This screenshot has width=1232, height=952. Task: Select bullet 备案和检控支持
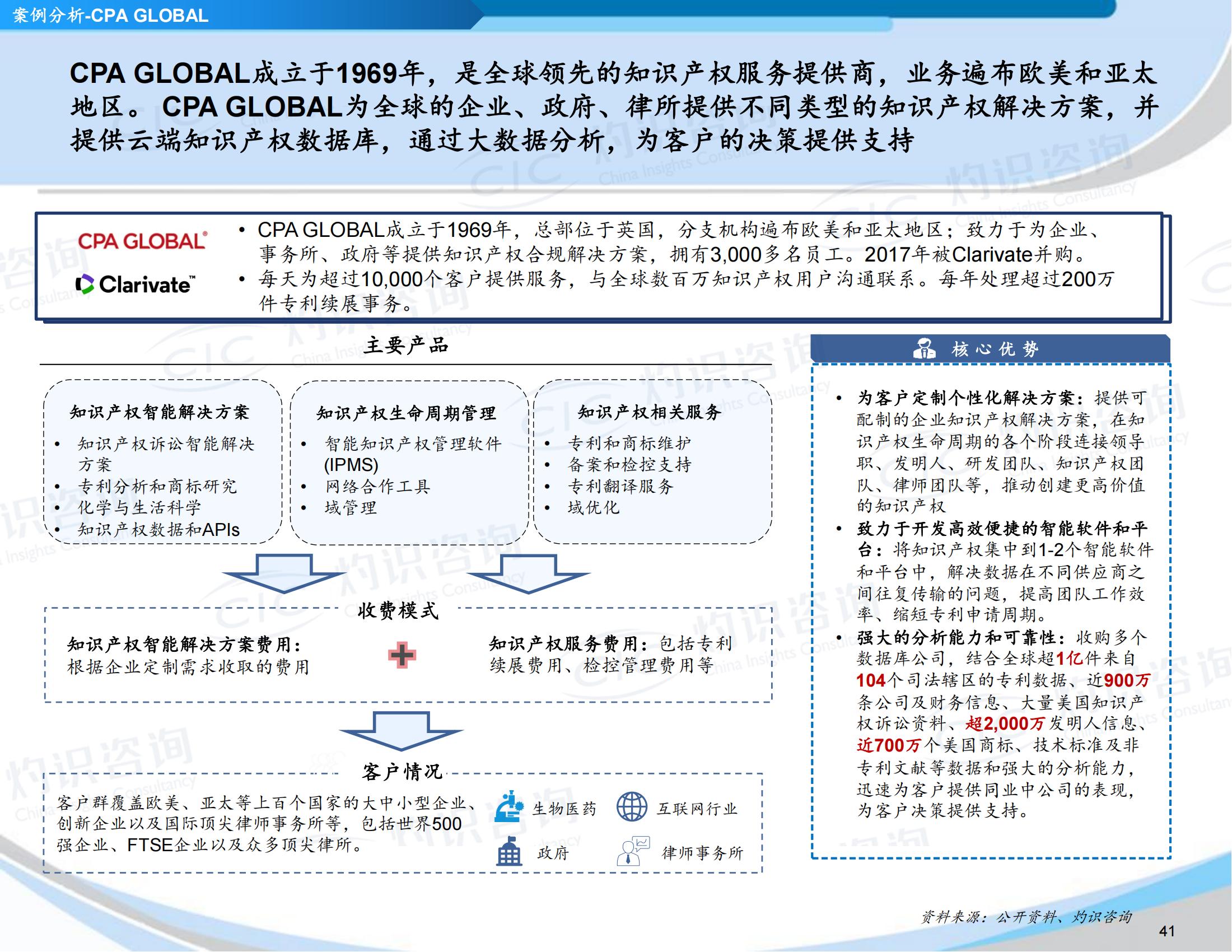pyautogui.click(x=629, y=465)
